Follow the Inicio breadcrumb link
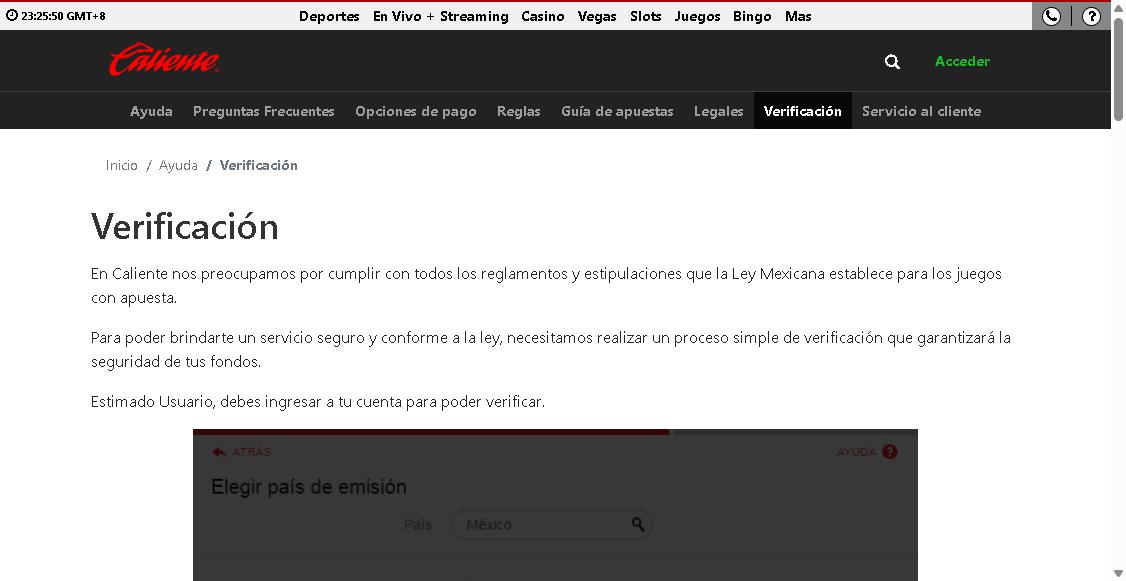Image resolution: width=1126 pixels, height=581 pixels. 121,165
